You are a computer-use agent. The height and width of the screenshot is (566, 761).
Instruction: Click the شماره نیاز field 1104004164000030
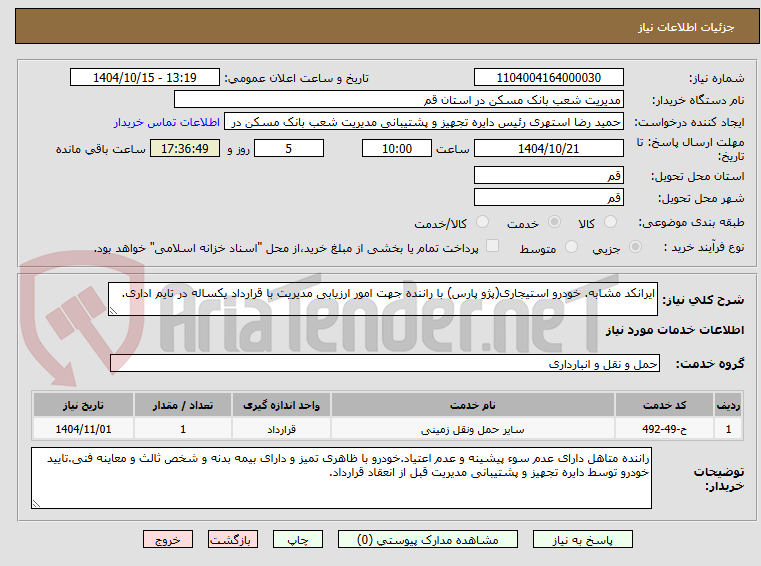point(548,78)
